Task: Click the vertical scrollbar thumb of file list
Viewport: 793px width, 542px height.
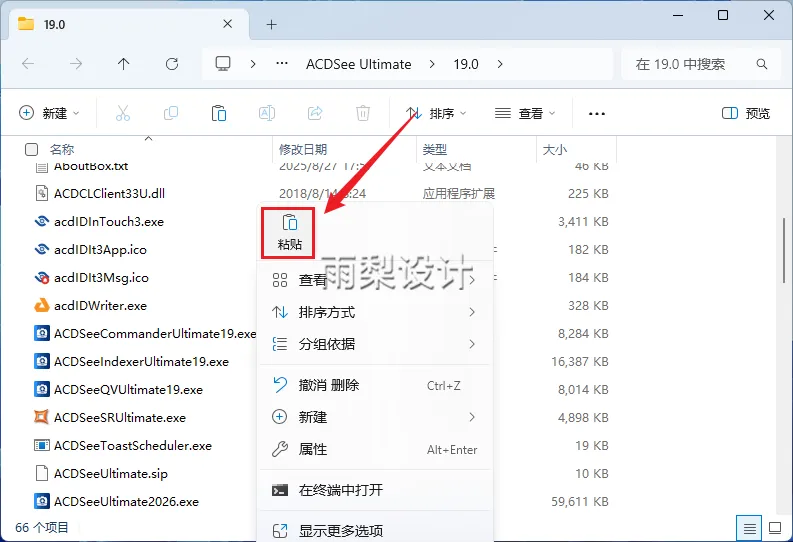Action: pyautogui.click(x=784, y=250)
